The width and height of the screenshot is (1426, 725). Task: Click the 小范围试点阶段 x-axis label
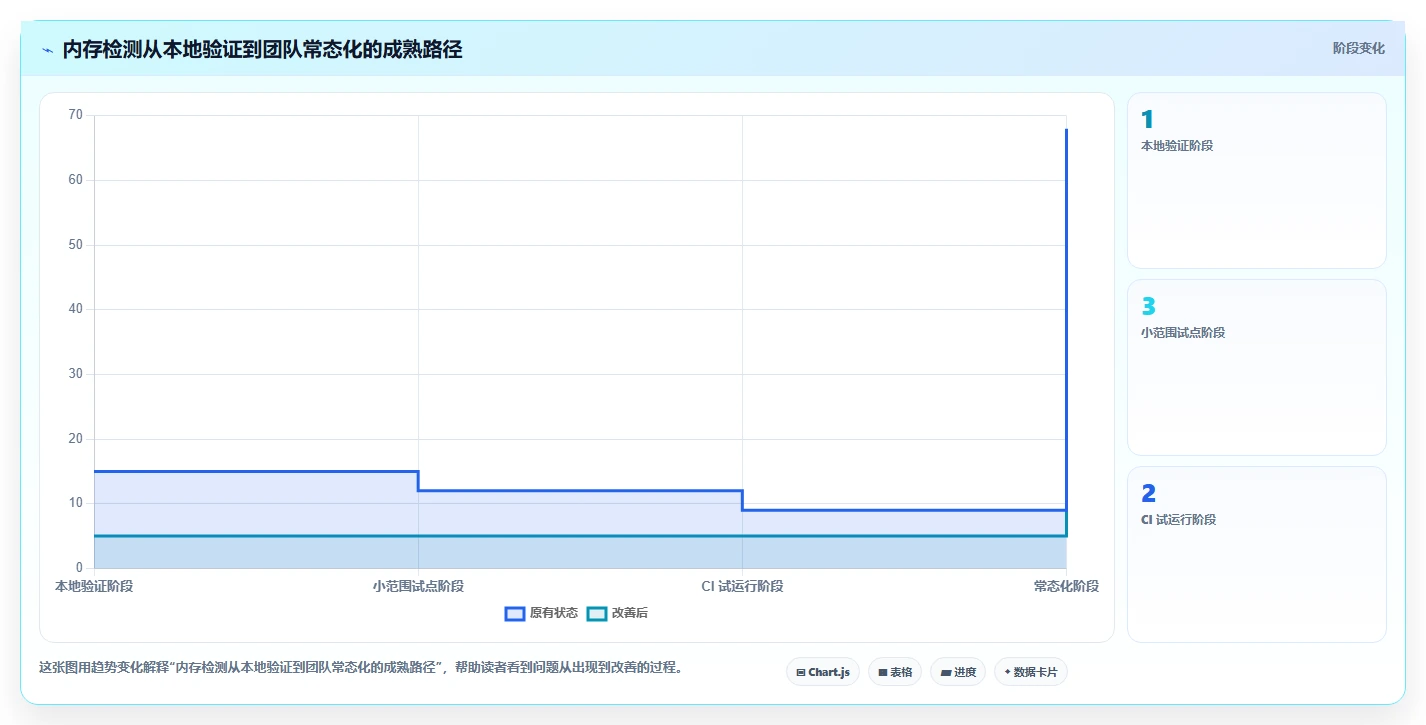(x=418, y=586)
